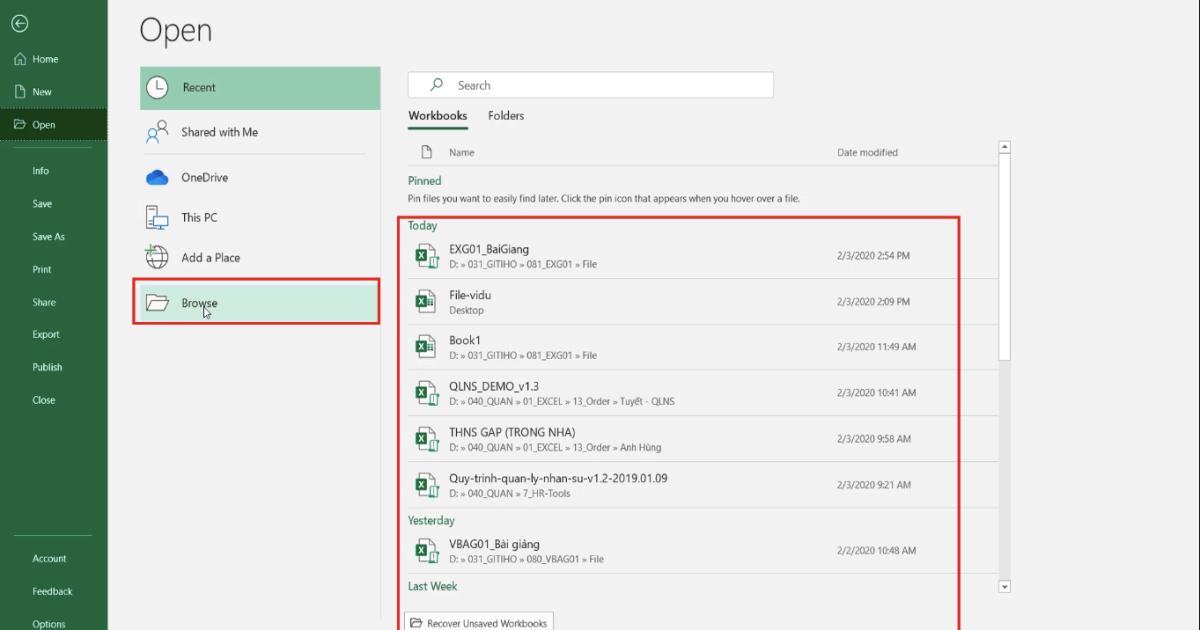Click the scrollbar down arrow
Viewport: 1200px width, 630px height.
point(1003,586)
